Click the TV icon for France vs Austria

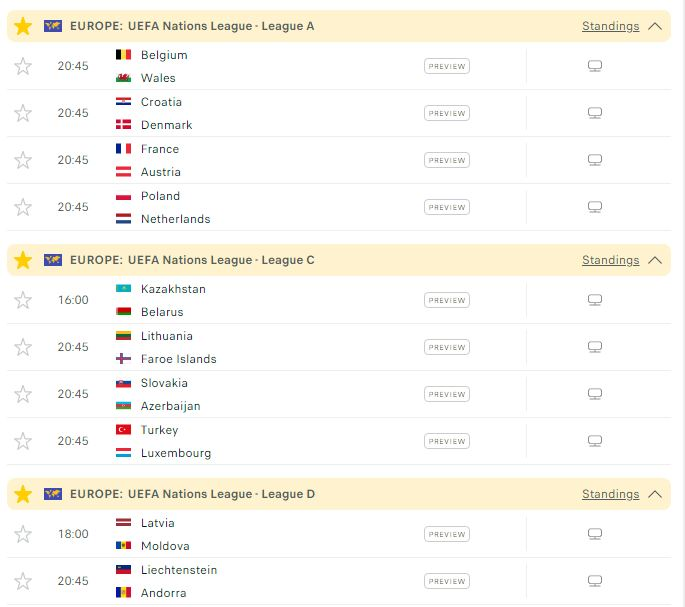[x=595, y=160]
